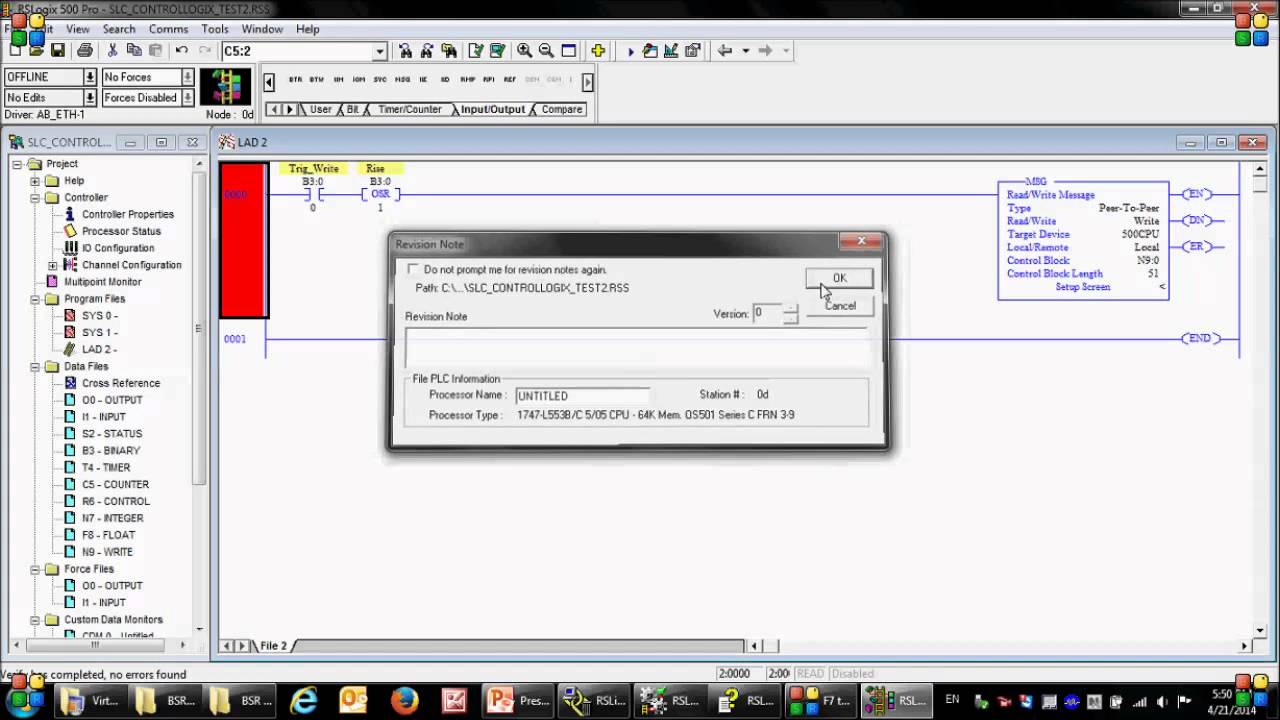Open the OFFLINE mode dropdown
This screenshot has height=720, width=1280.
[x=89, y=77]
